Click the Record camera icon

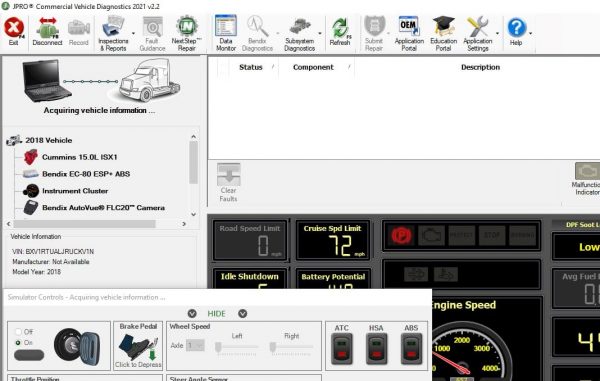[78, 32]
